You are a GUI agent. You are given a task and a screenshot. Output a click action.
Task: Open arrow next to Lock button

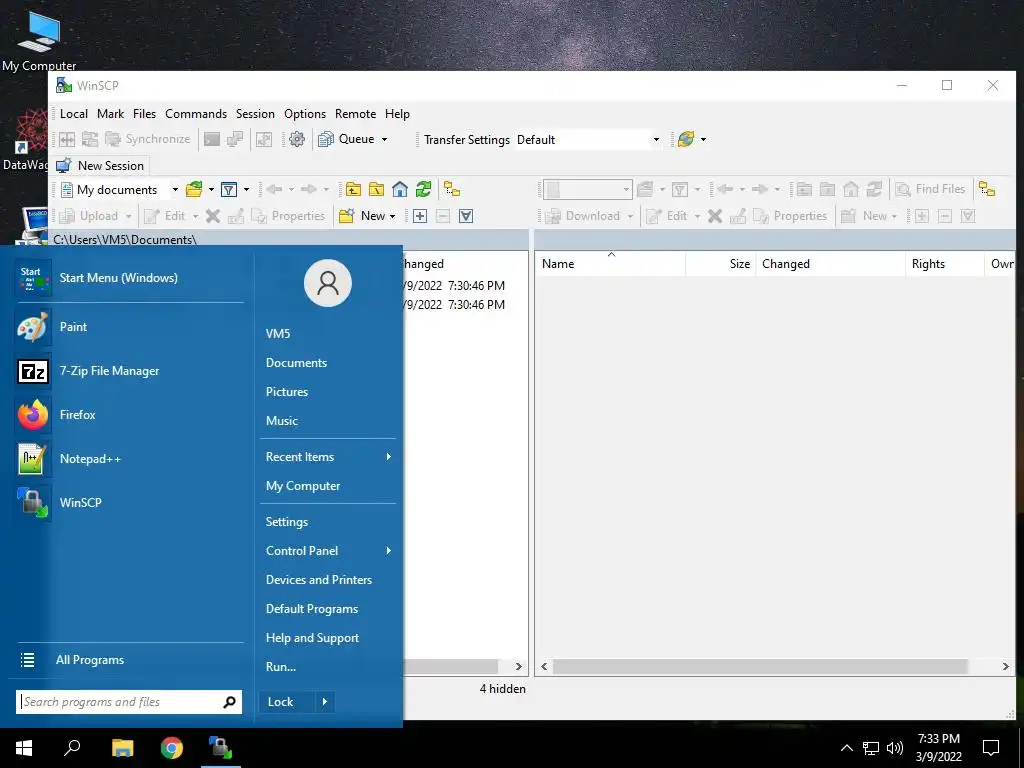pos(325,702)
